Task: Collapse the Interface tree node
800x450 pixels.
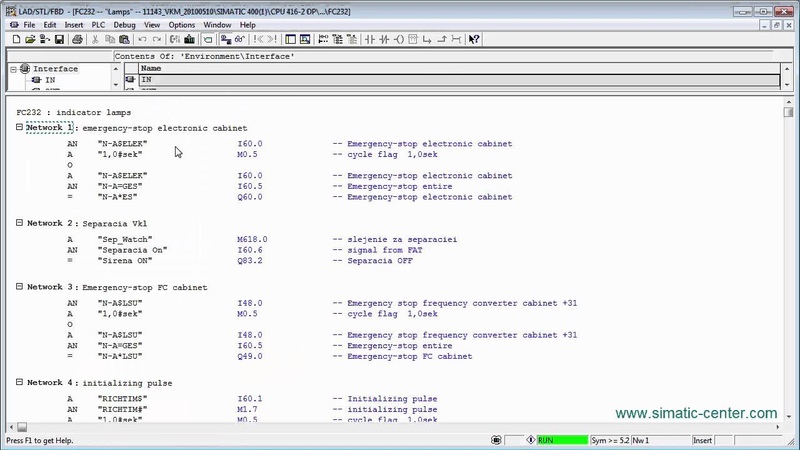Action: pyautogui.click(x=14, y=69)
